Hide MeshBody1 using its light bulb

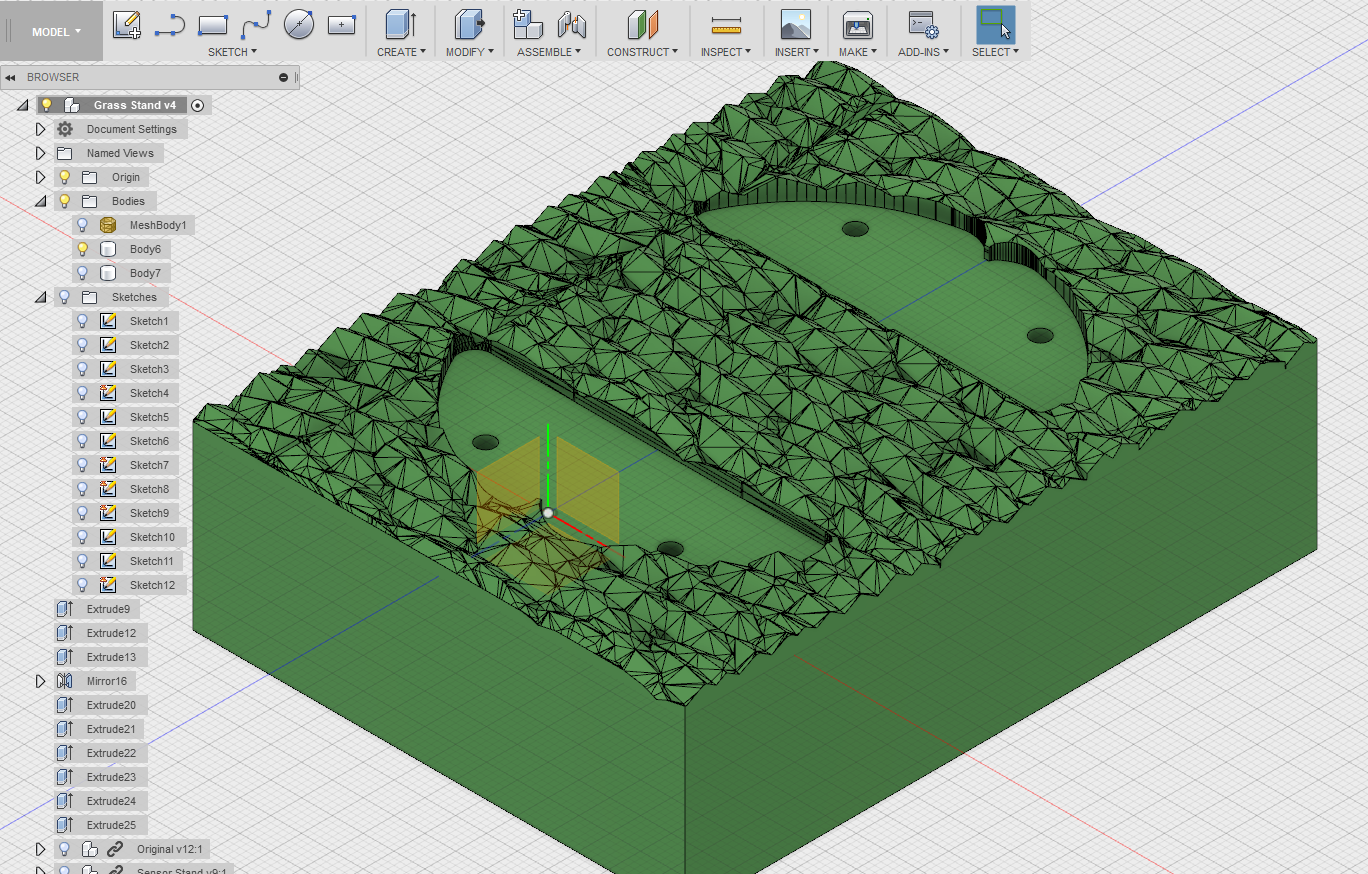click(x=83, y=225)
